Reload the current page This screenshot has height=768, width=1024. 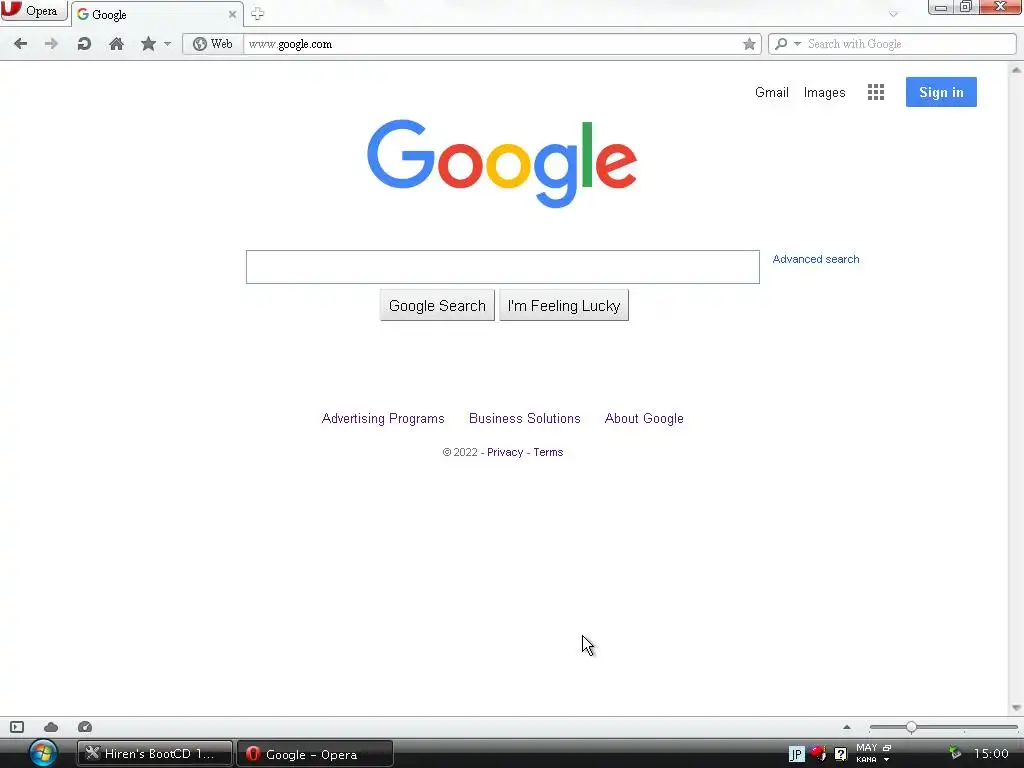[x=84, y=44]
